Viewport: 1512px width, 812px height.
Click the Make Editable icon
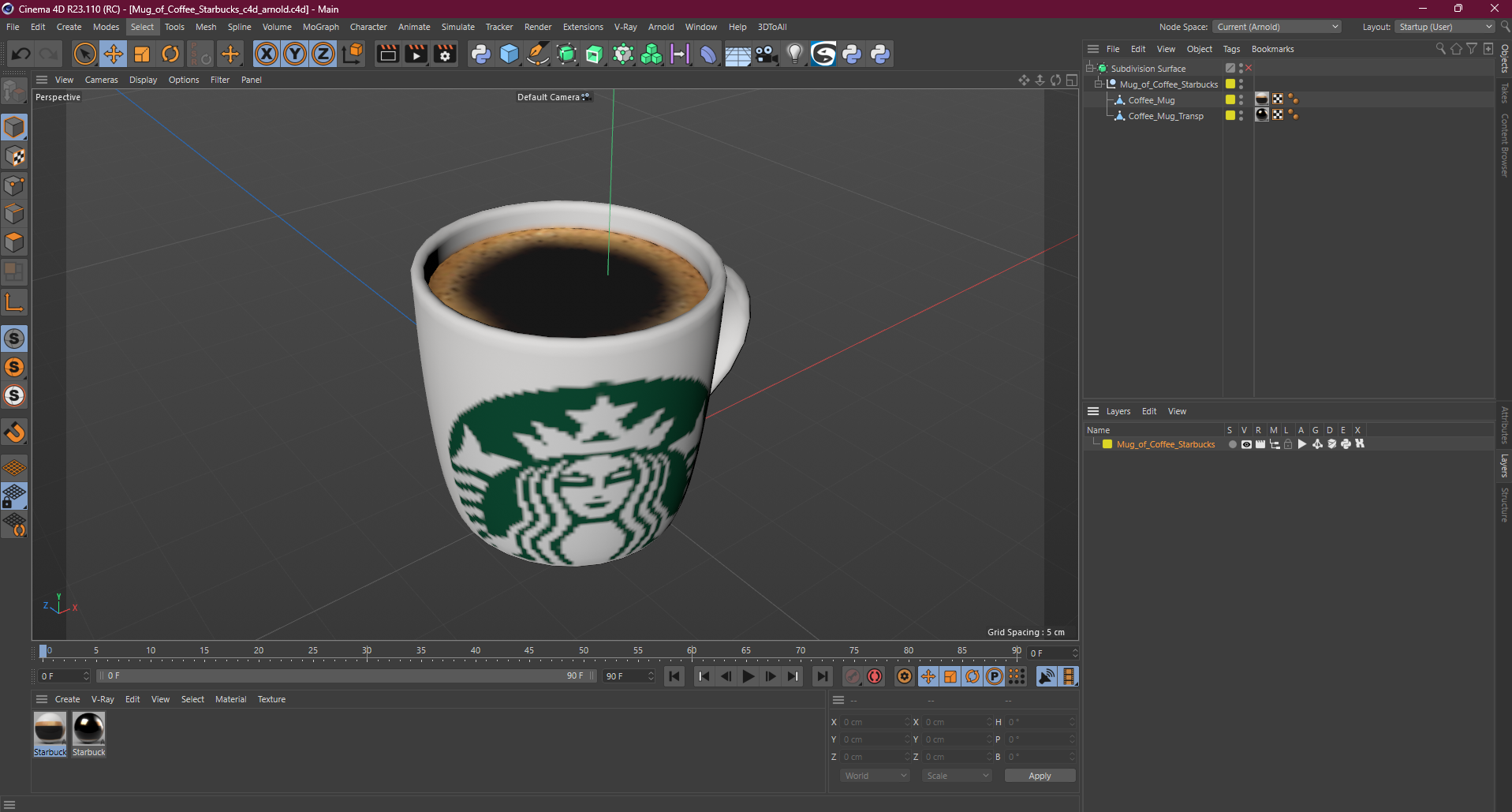[14, 92]
